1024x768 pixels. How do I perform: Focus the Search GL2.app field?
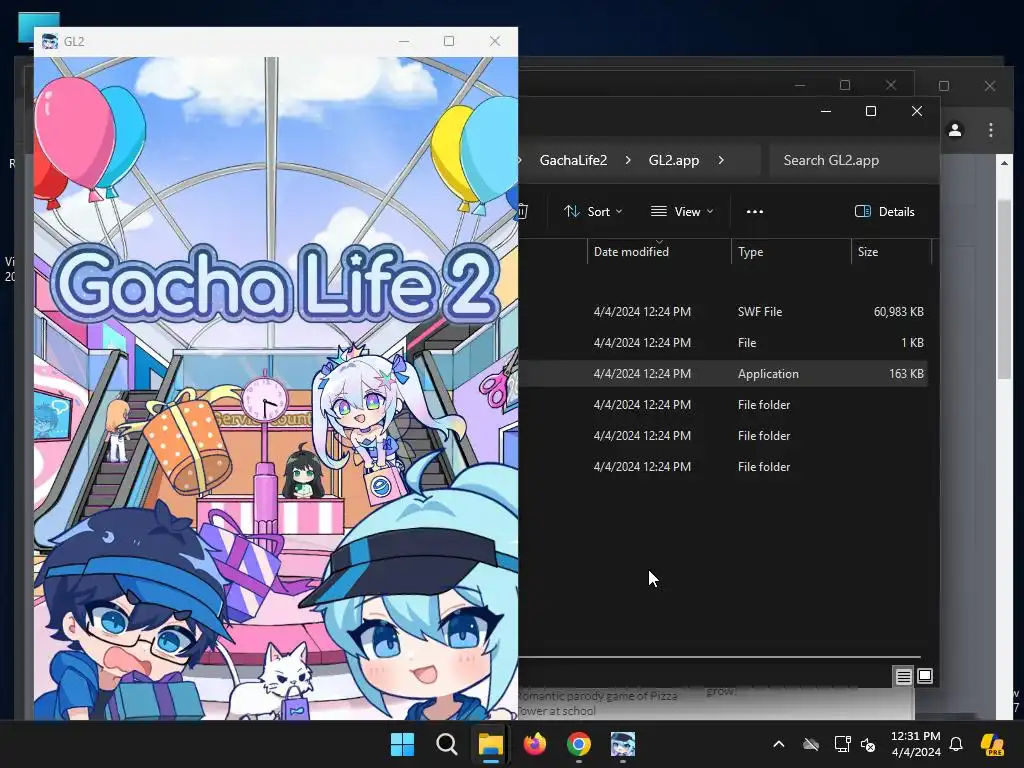pyautogui.click(x=854, y=160)
